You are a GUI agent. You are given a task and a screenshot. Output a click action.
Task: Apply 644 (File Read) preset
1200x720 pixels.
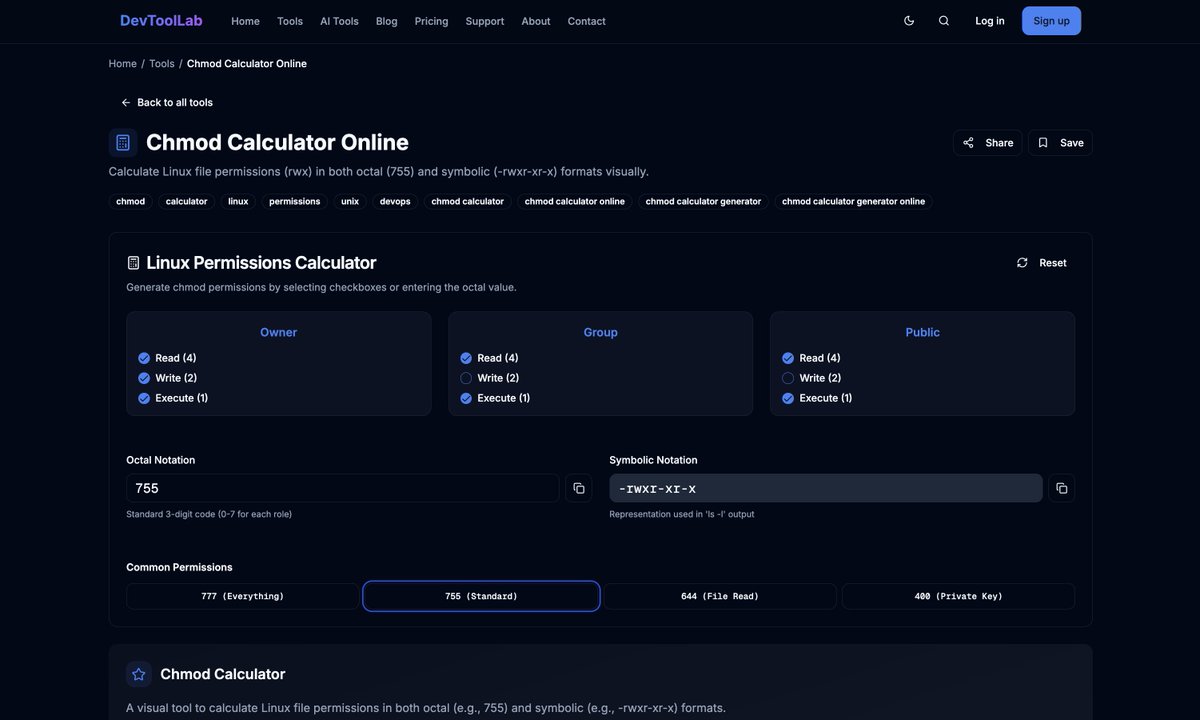pos(720,597)
